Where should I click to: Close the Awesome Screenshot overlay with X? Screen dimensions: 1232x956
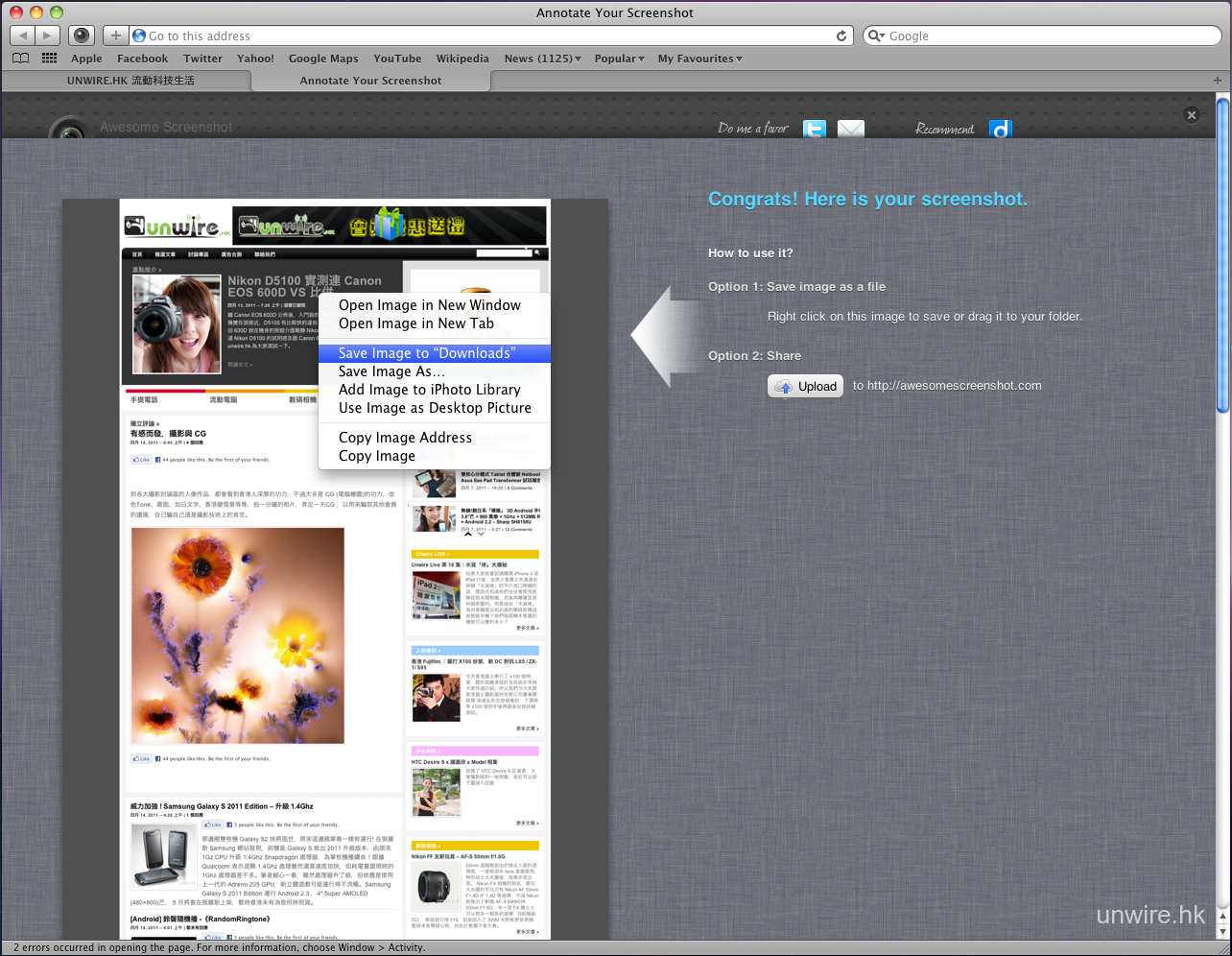point(1191,115)
